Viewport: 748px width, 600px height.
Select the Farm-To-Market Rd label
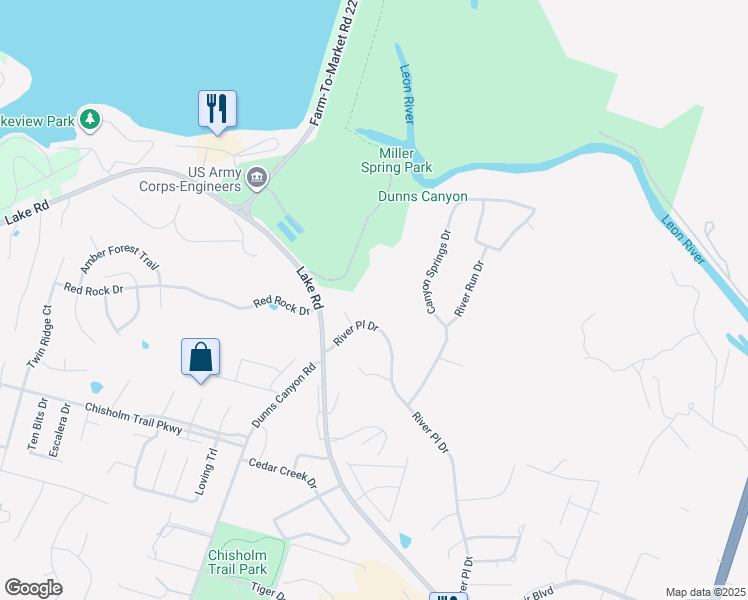point(334,63)
